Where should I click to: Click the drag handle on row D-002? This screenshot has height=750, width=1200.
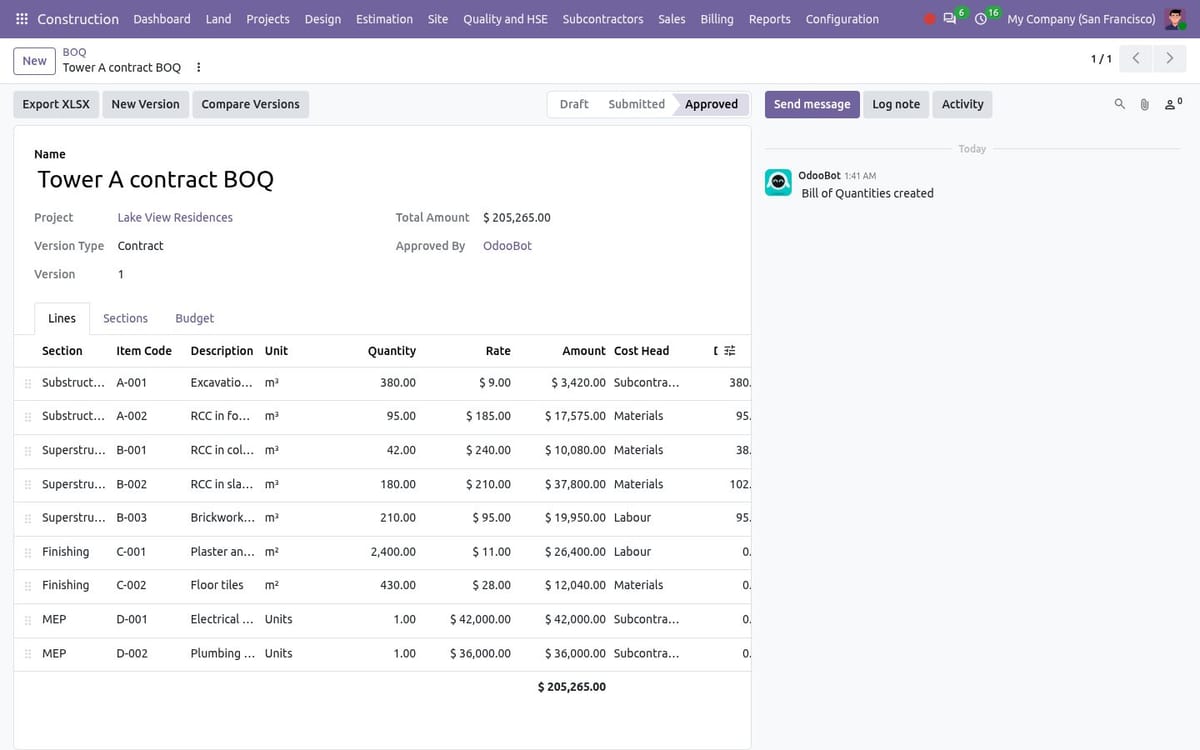click(28, 654)
